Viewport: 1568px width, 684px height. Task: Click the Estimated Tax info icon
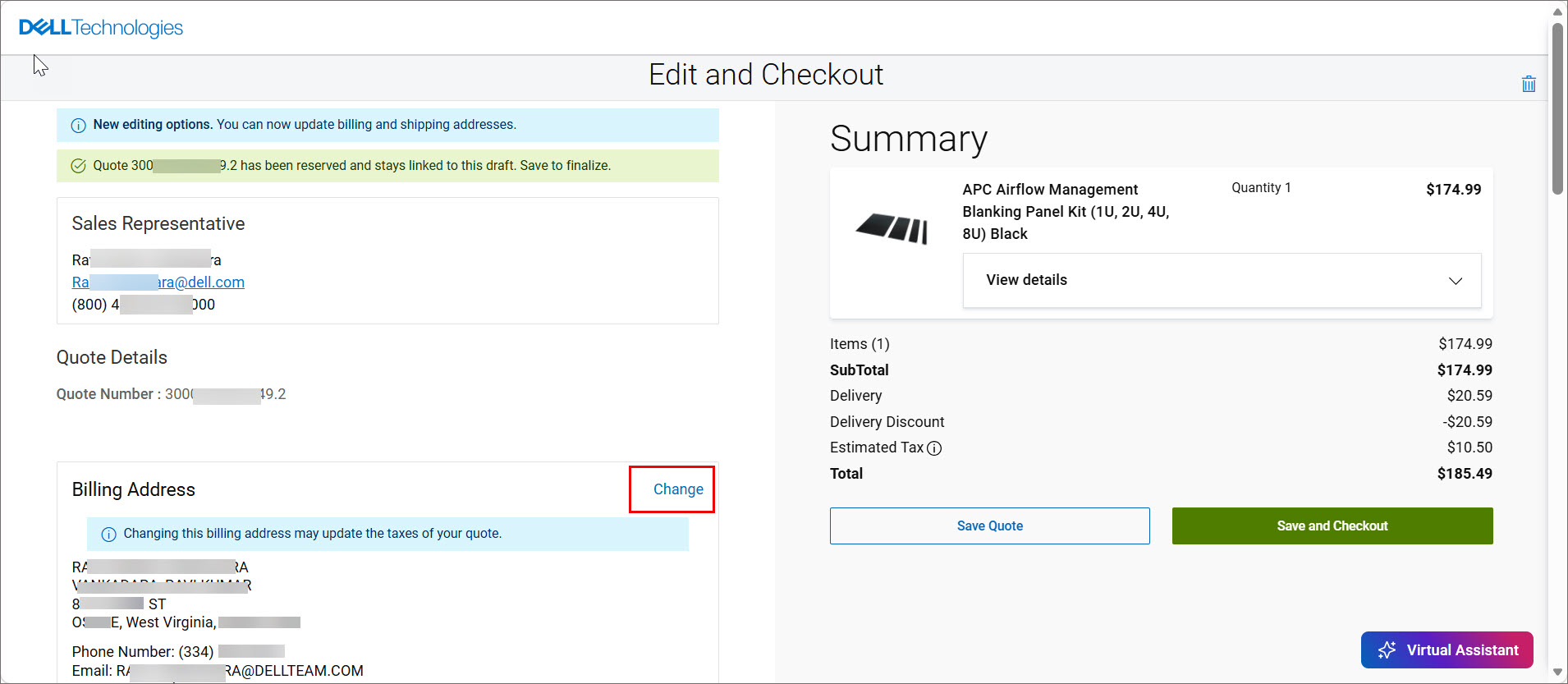coord(934,448)
